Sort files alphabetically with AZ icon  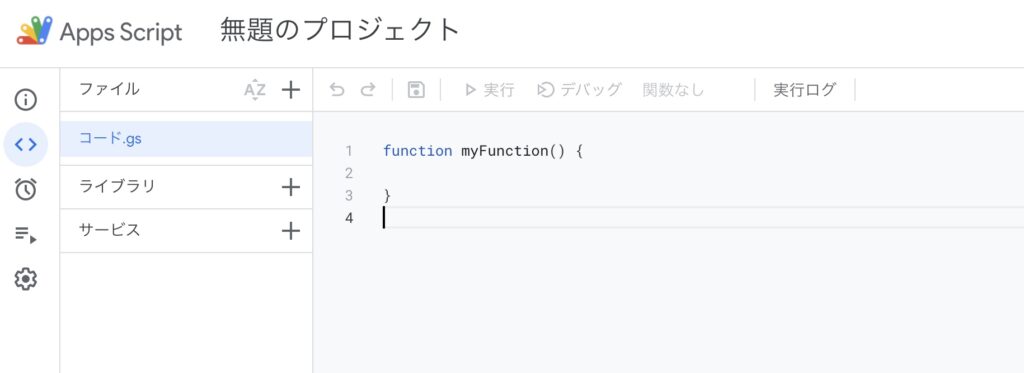tap(255, 89)
